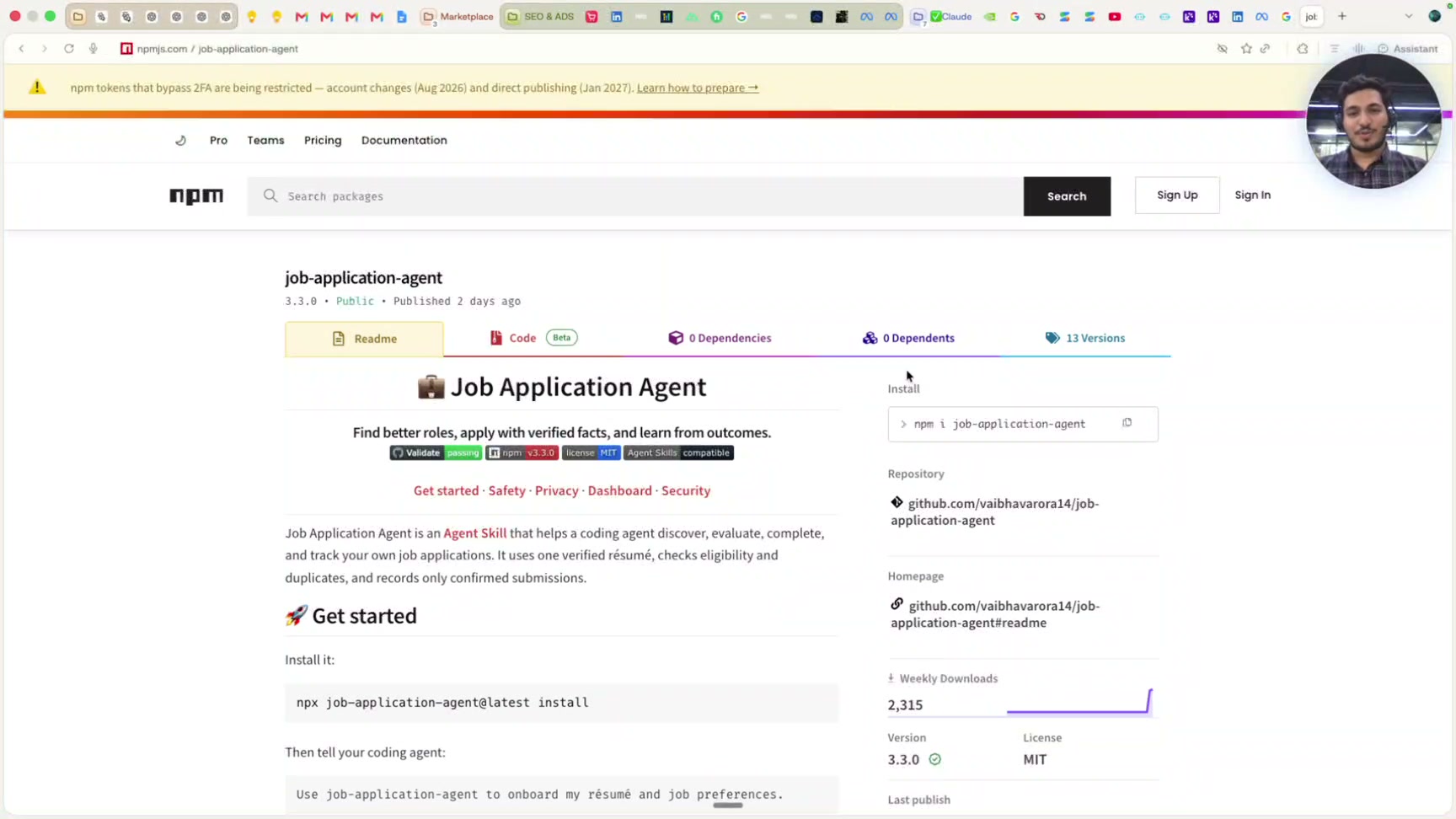Image resolution: width=1456 pixels, height=819 pixels.
Task: Open the browser profile avatar
Action: 1435,16
